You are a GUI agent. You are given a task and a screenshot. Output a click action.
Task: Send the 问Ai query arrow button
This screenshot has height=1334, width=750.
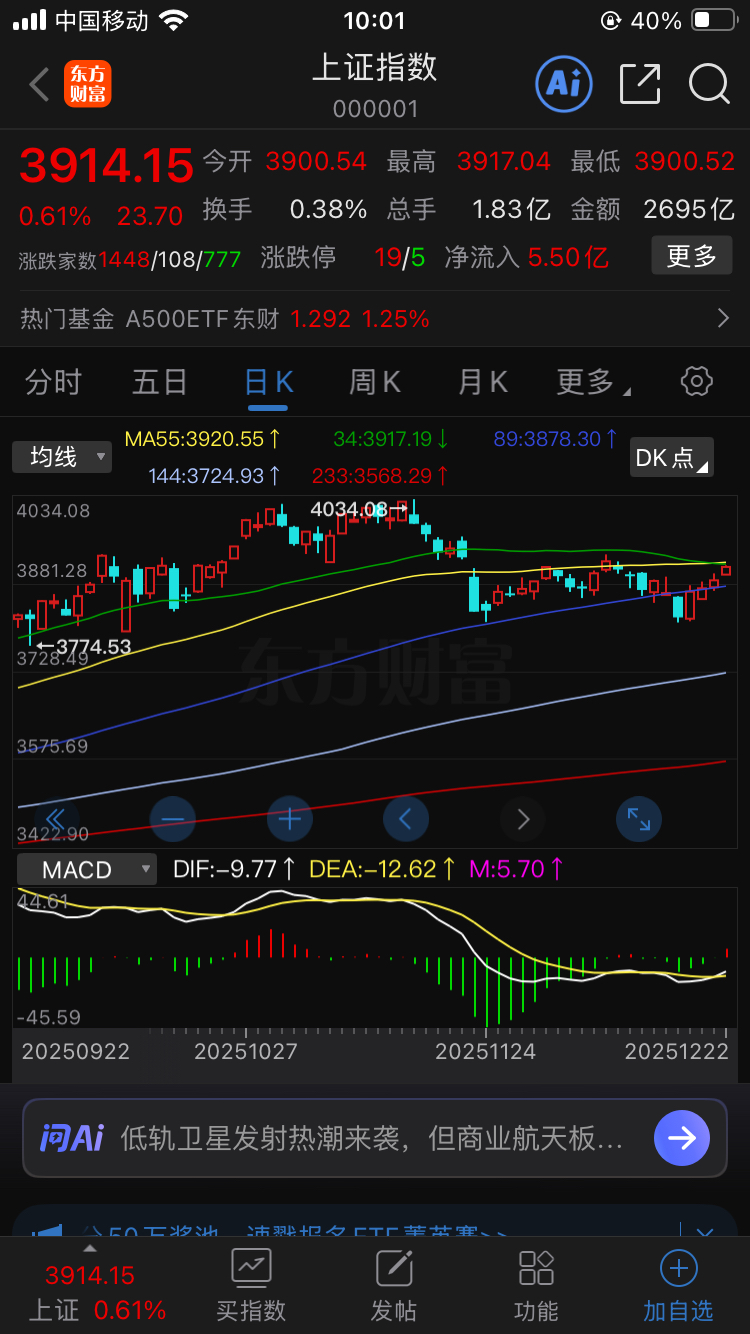point(682,1138)
